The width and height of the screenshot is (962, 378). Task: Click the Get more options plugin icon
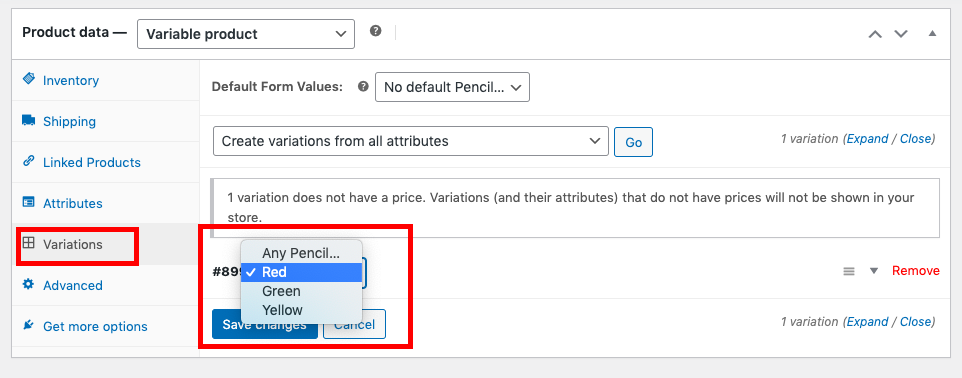(29, 325)
